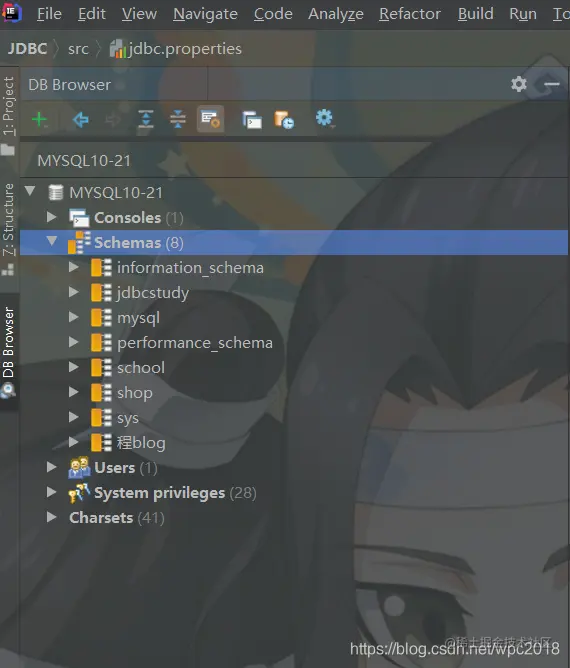
Task: Expand the sys schema
Action: click(74, 417)
